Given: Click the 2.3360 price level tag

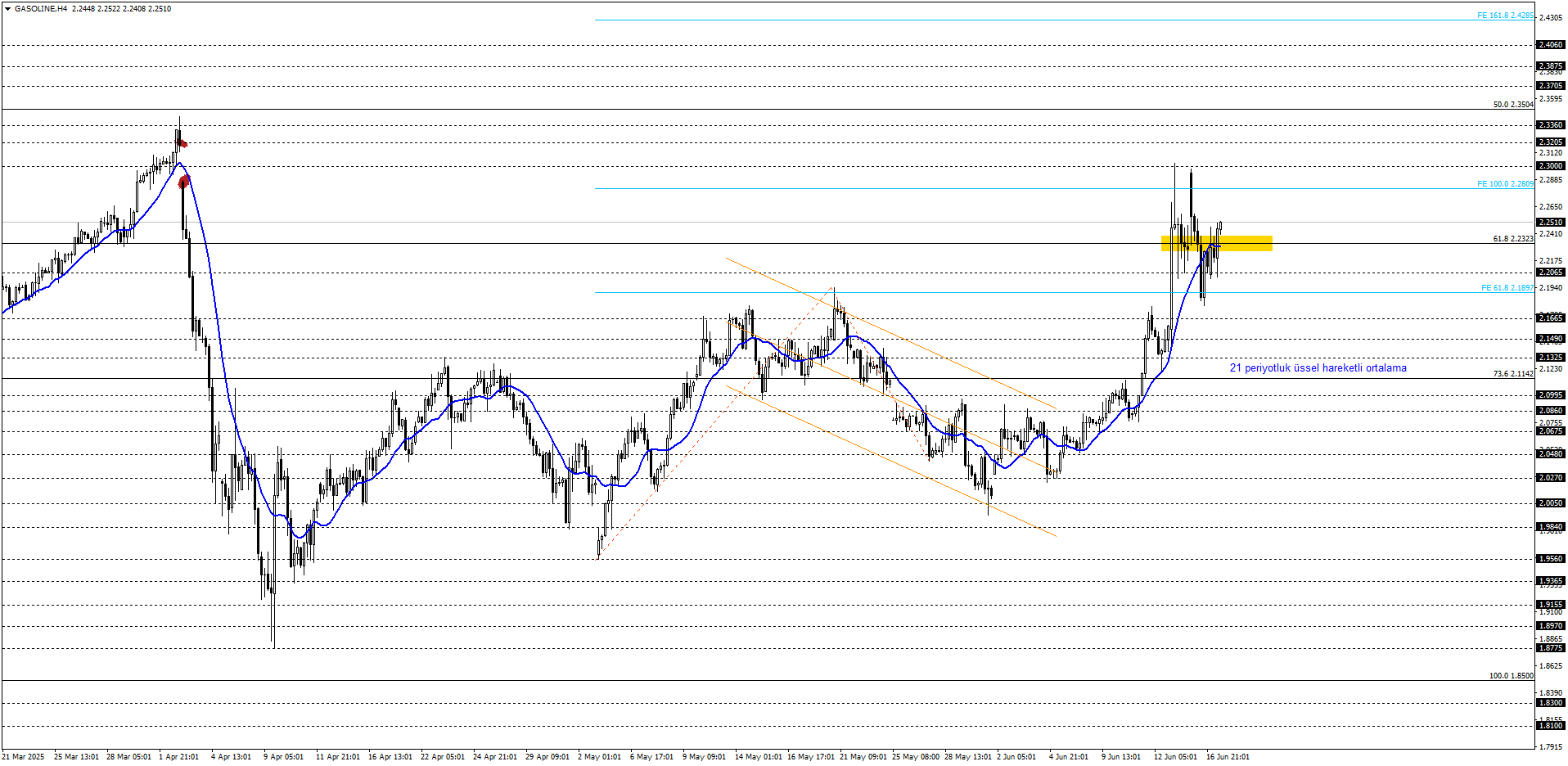Looking at the screenshot, I should pyautogui.click(x=1551, y=125).
